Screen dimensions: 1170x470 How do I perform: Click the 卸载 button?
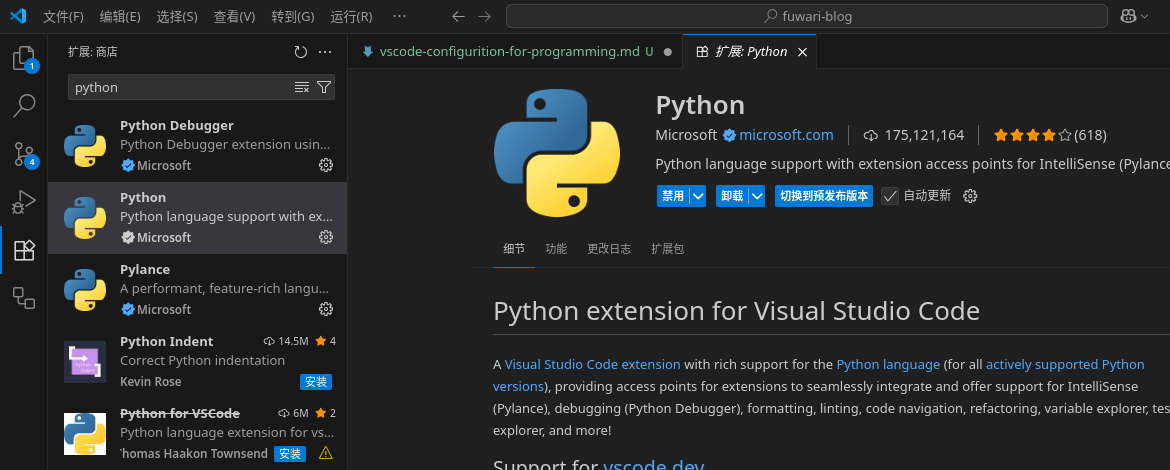coord(732,196)
